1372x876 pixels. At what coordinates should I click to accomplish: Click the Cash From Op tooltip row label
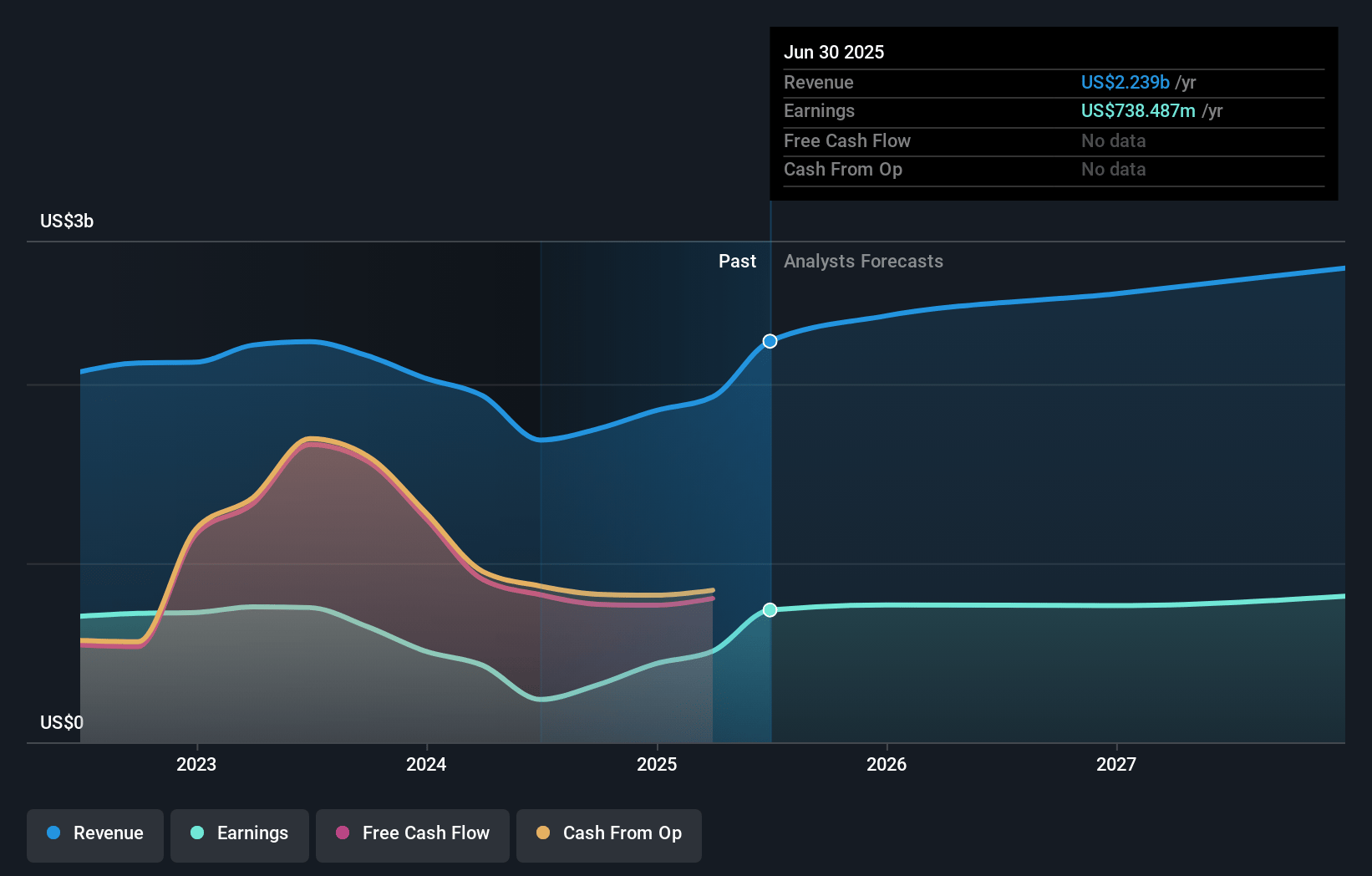coord(843,169)
